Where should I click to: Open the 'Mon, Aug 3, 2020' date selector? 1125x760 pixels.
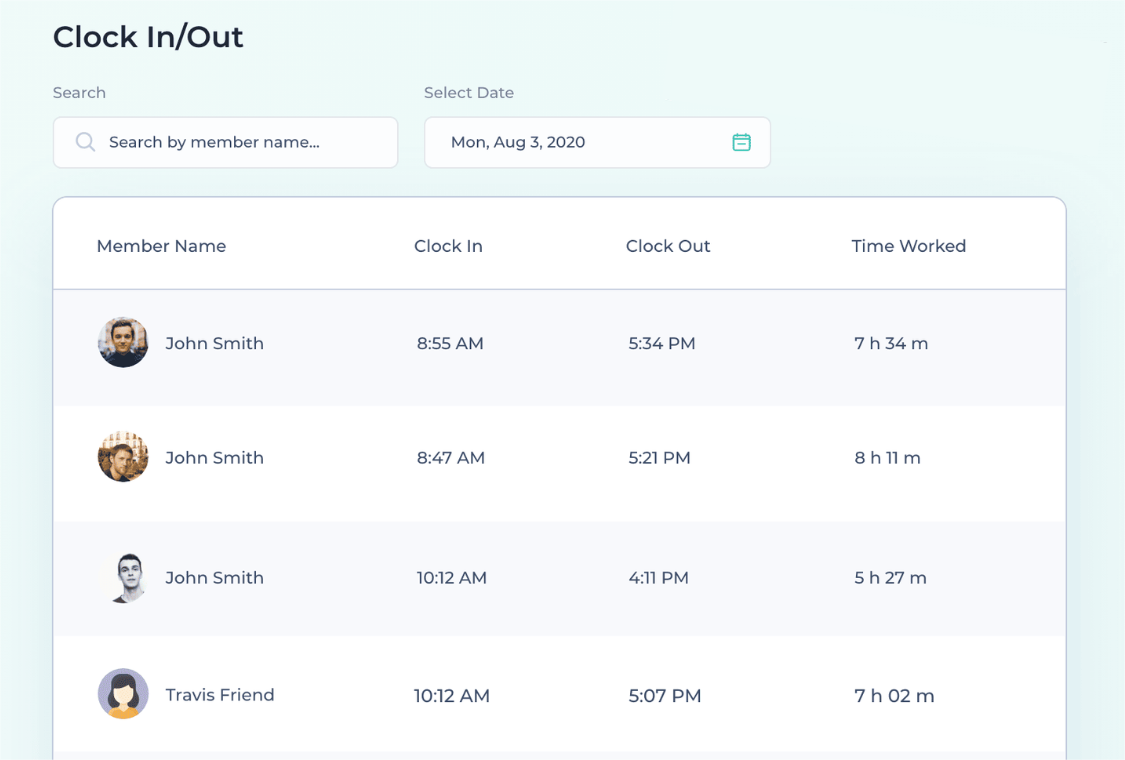(x=580, y=142)
